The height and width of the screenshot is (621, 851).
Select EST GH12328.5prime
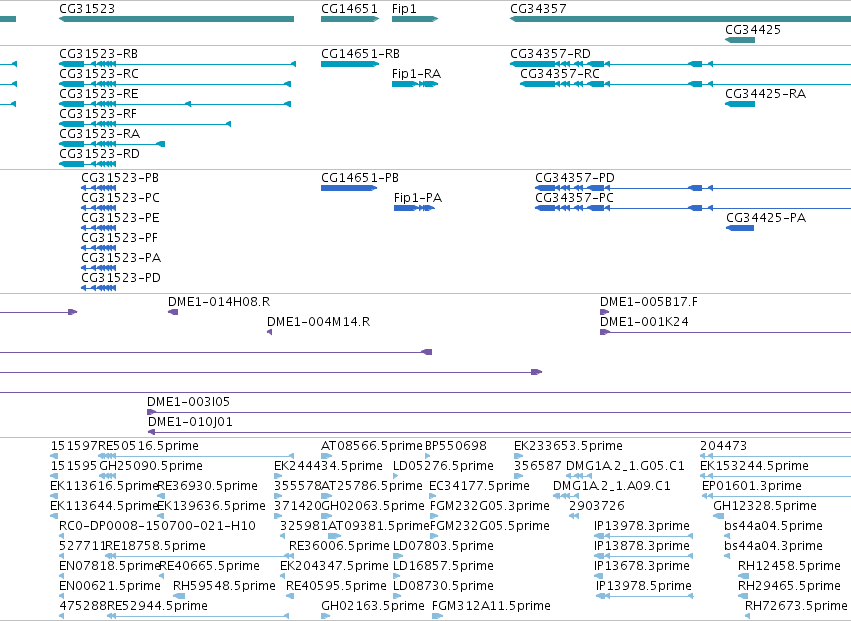(765, 506)
